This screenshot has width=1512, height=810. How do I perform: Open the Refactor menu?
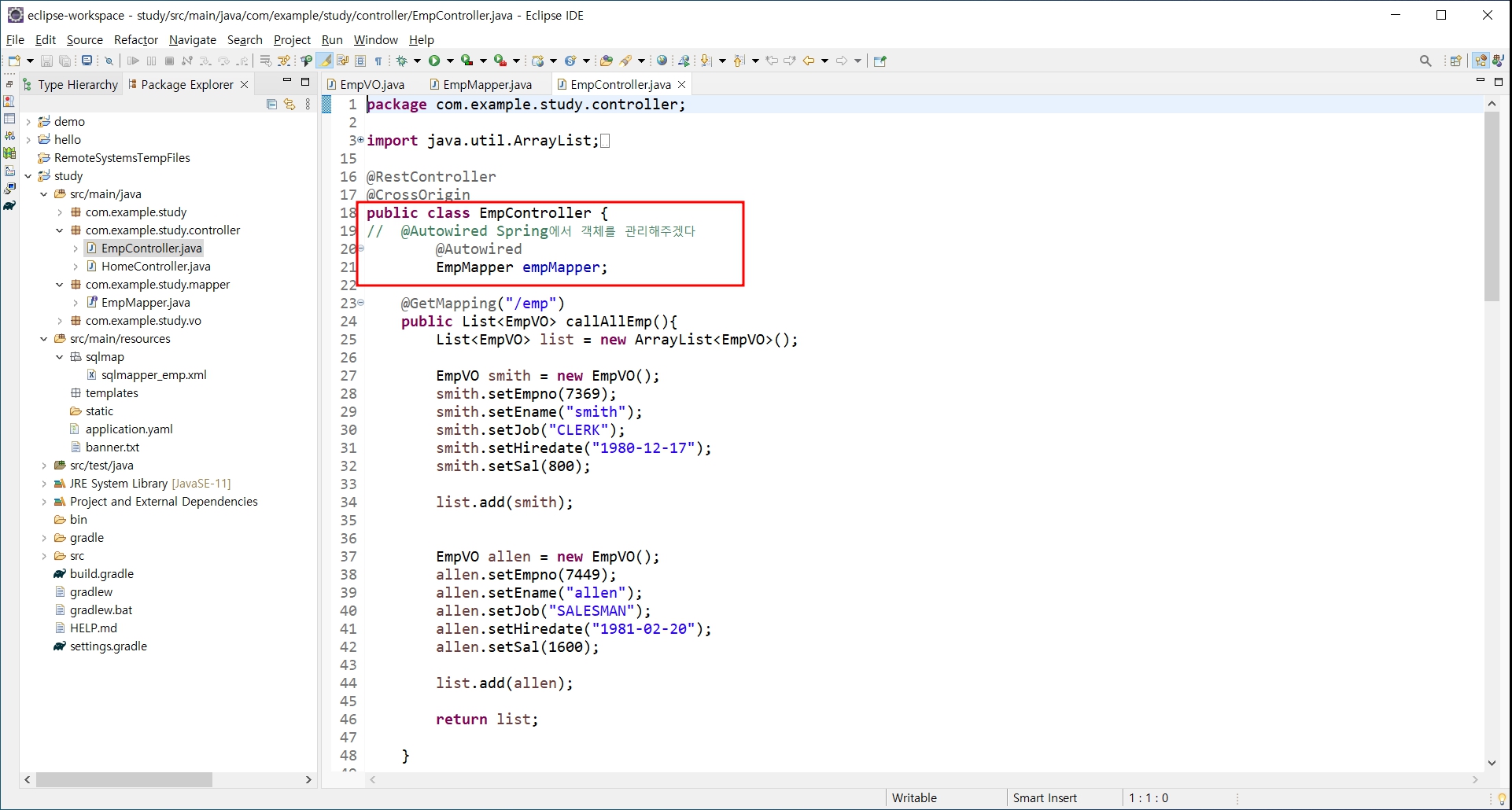(x=135, y=40)
